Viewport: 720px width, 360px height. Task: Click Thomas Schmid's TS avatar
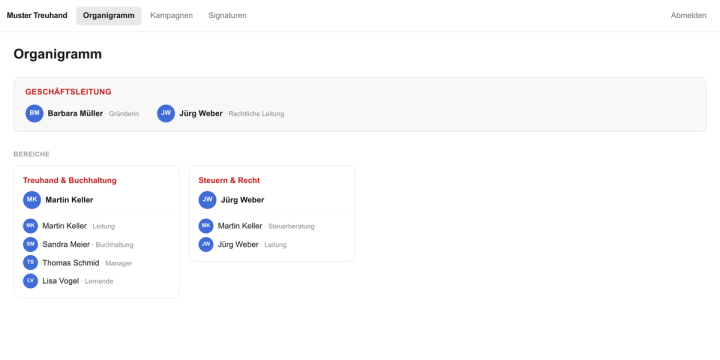[x=30, y=263]
